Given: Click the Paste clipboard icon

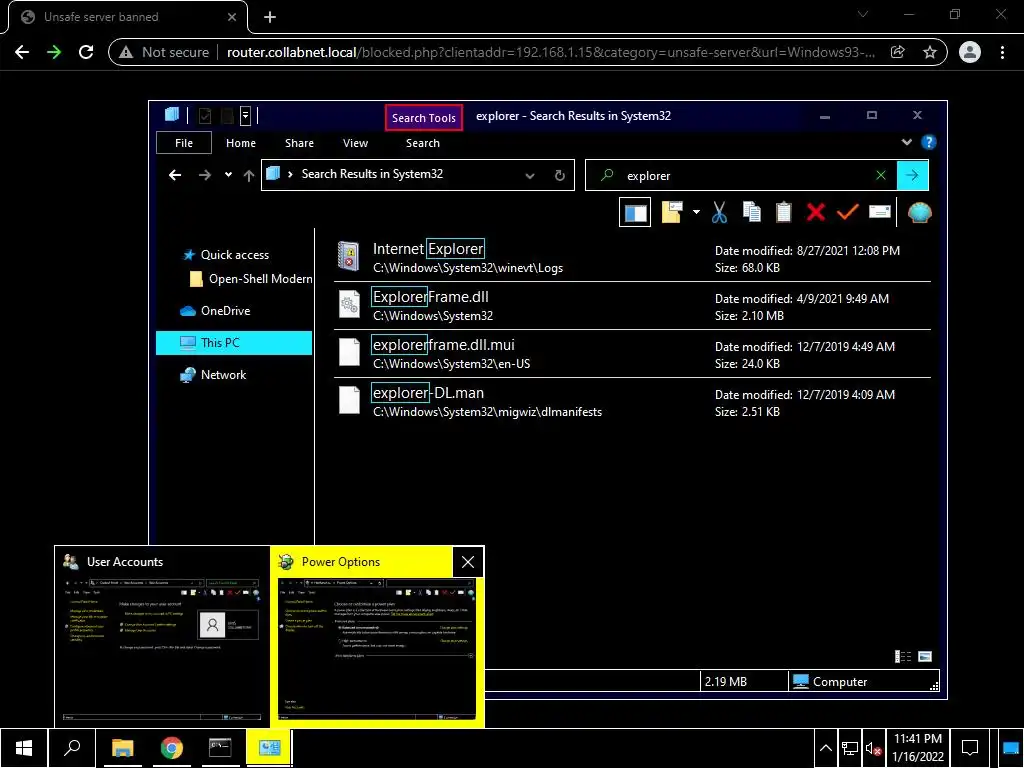Looking at the screenshot, I should [784, 212].
